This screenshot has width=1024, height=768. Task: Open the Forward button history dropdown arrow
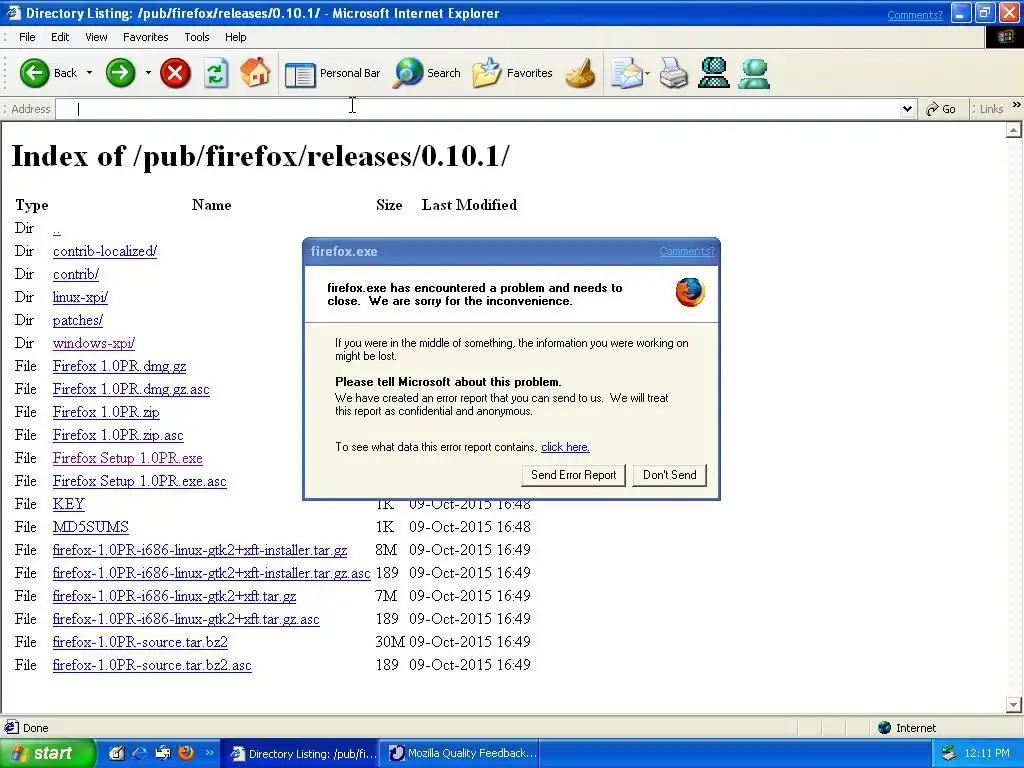[x=148, y=72]
